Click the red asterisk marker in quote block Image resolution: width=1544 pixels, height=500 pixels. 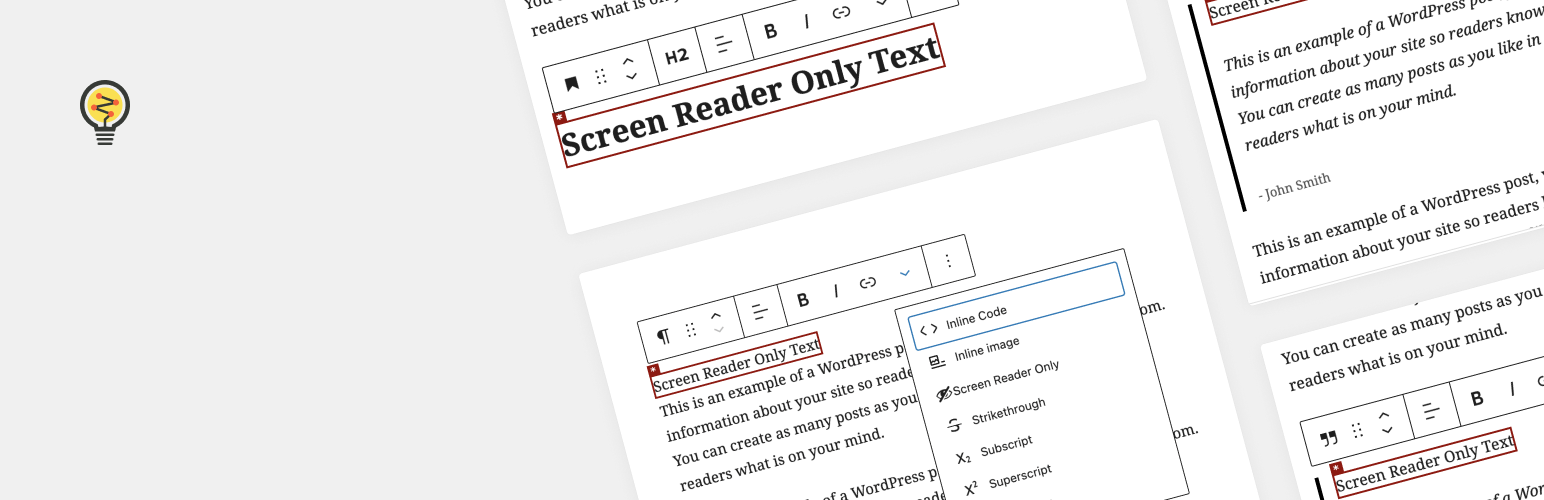(1336, 467)
